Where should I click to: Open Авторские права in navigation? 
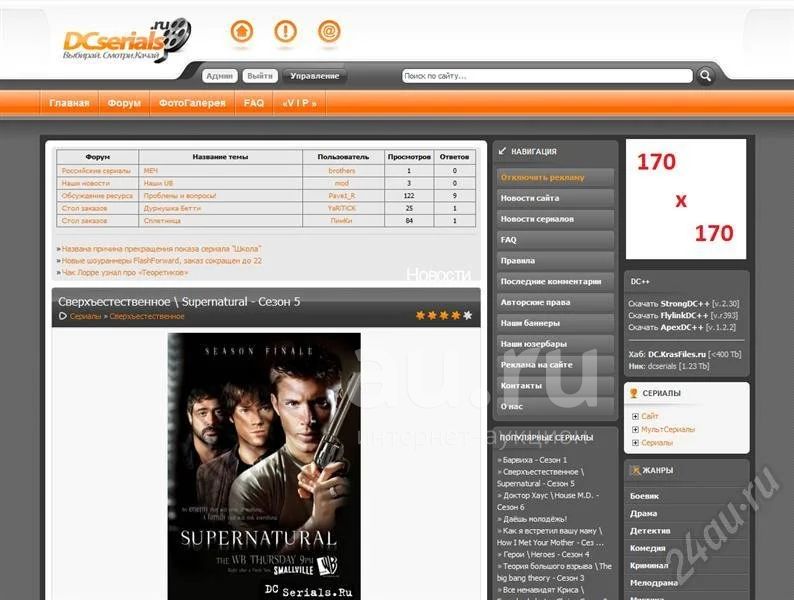[x=555, y=302]
